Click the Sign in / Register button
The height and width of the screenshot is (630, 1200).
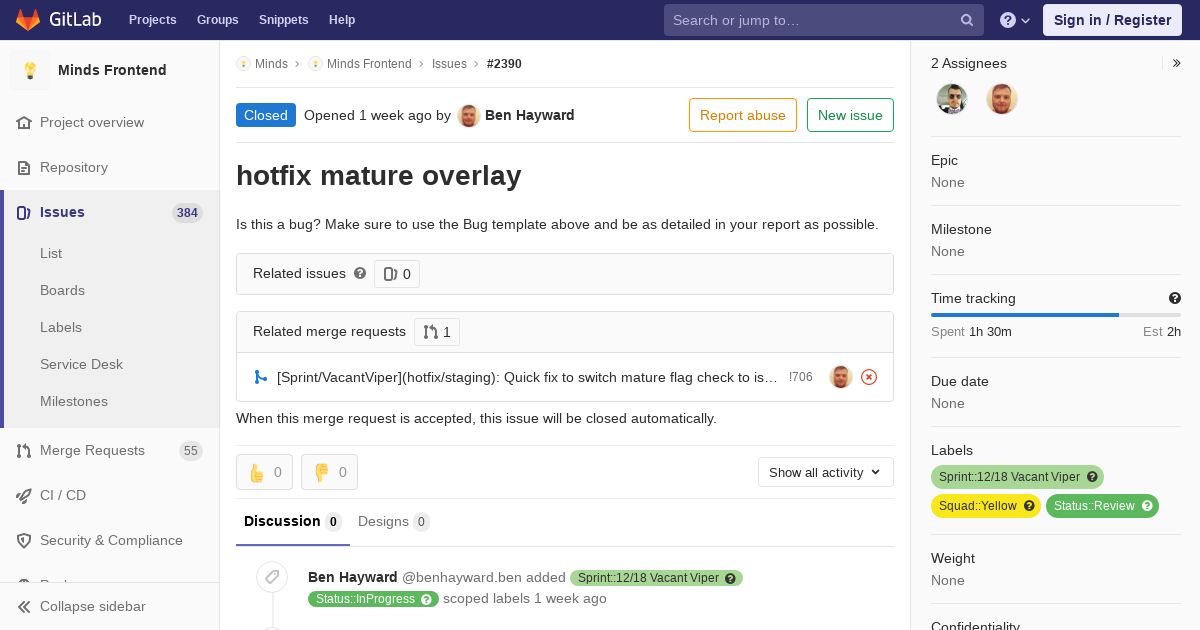click(x=1112, y=20)
